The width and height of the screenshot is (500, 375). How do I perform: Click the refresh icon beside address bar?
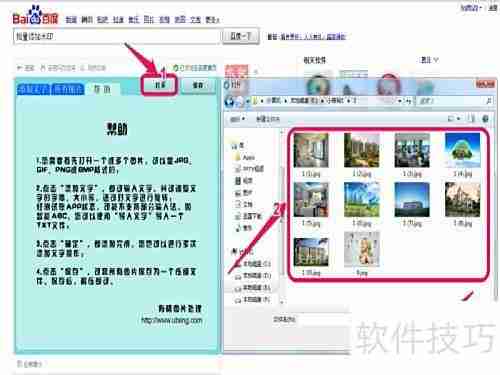click(408, 101)
